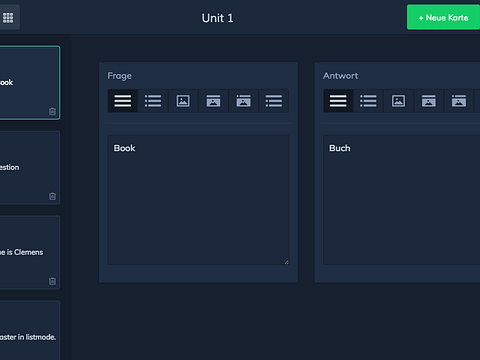This screenshot has height=360, width=480.
Task: Select image-only layout in Antwort toolbar
Action: [398, 101]
